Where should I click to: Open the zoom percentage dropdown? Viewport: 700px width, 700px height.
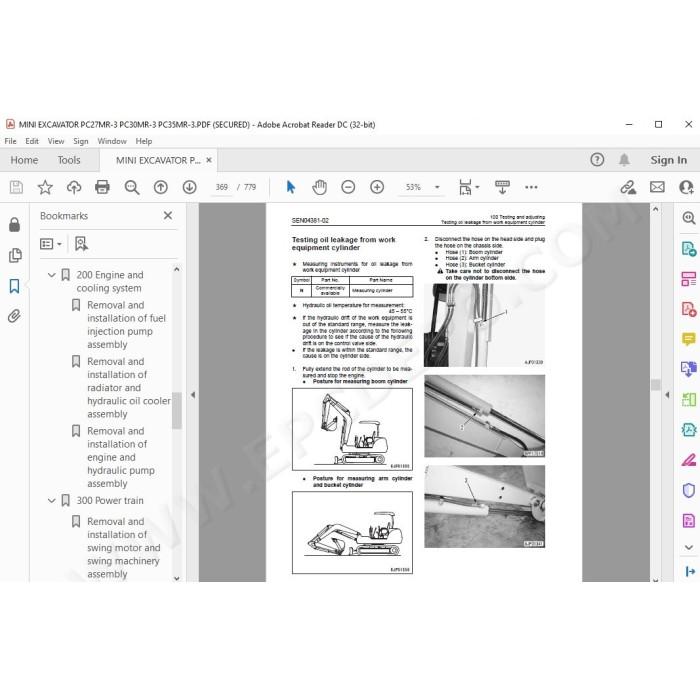click(438, 187)
